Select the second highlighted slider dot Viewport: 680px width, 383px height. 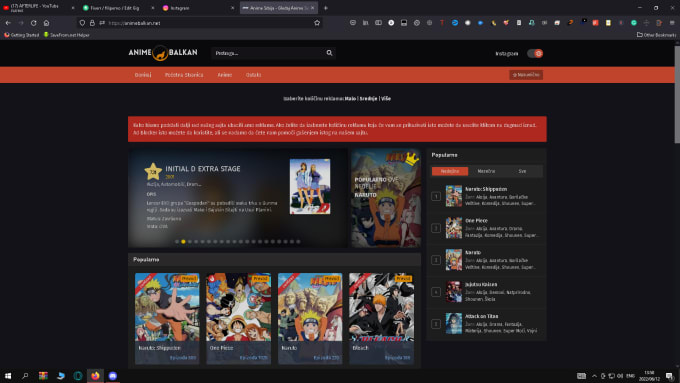click(183, 242)
